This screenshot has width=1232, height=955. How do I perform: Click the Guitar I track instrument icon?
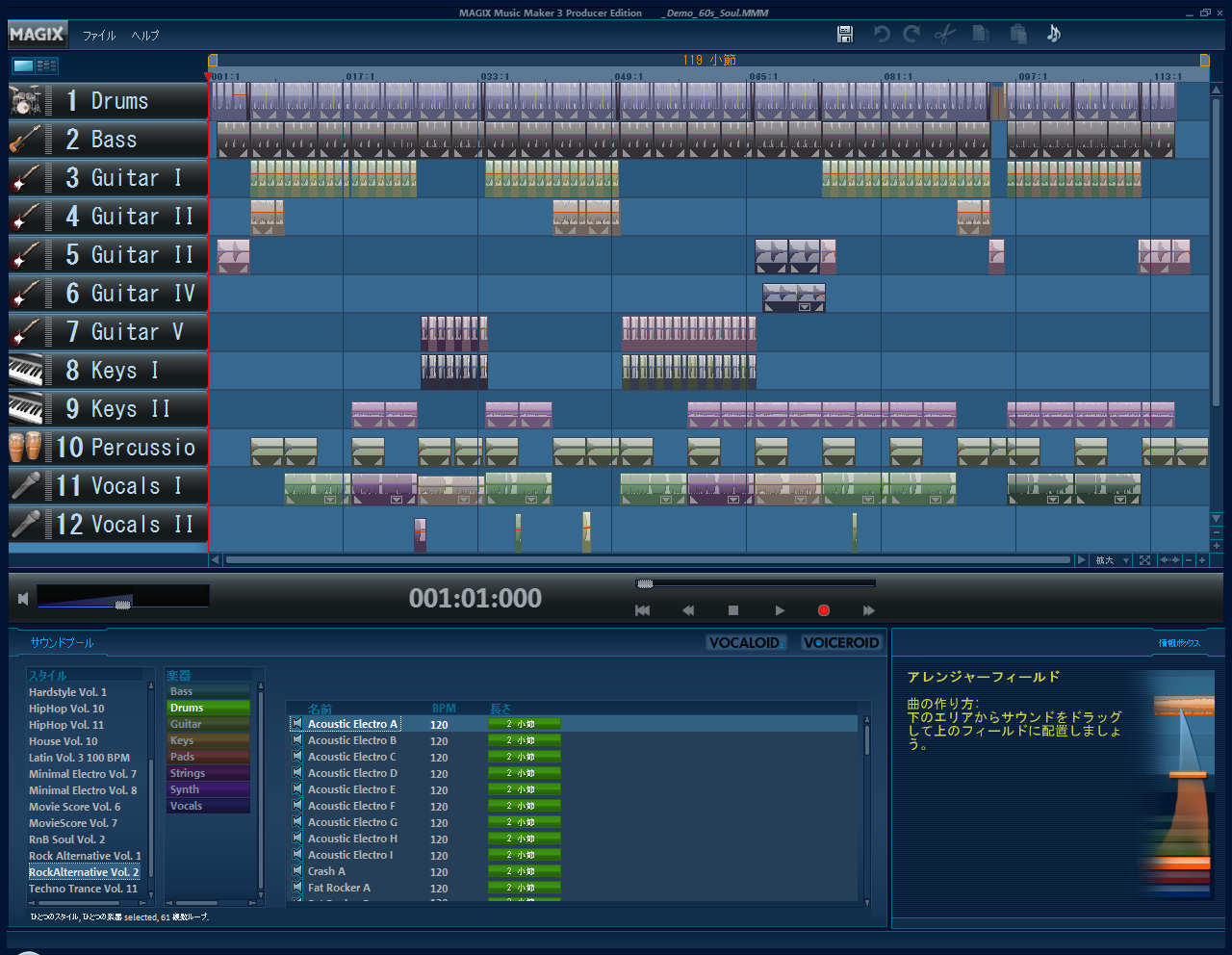27,177
